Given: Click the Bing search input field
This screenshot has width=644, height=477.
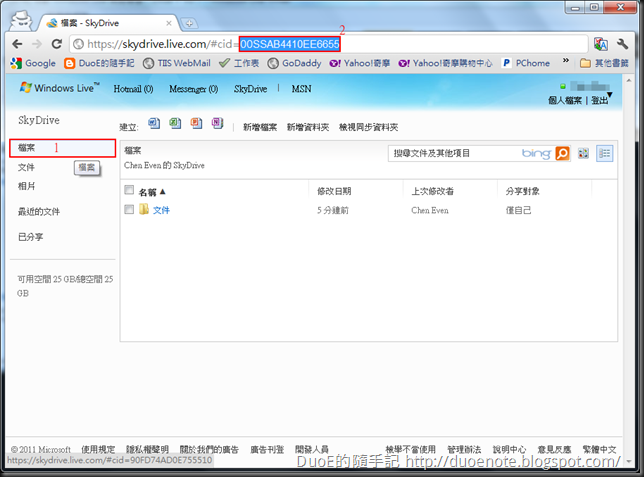Looking at the screenshot, I should coord(453,153).
